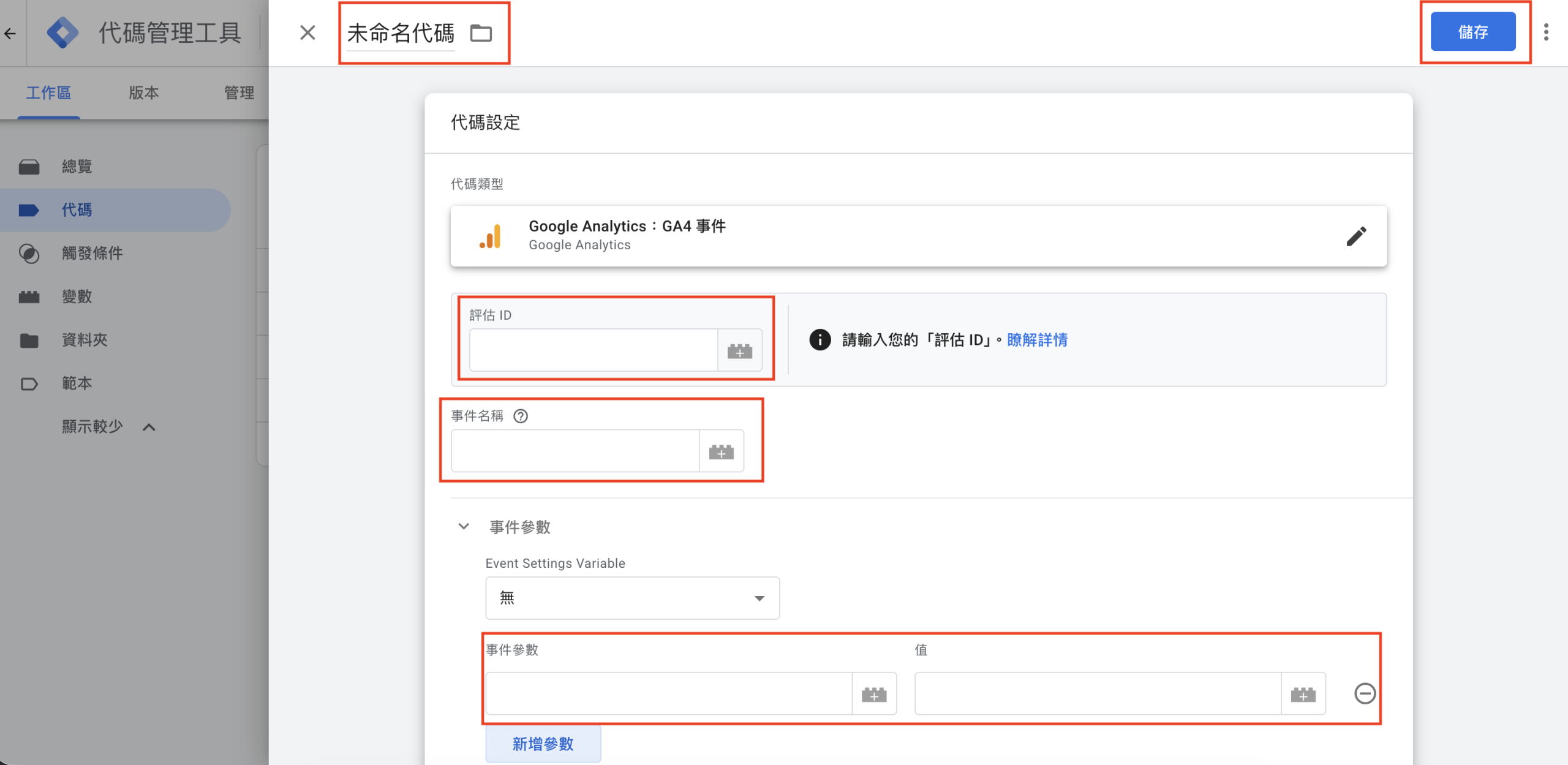1568x765 pixels.
Task: Click variable picker beside 值 field
Action: click(1303, 694)
